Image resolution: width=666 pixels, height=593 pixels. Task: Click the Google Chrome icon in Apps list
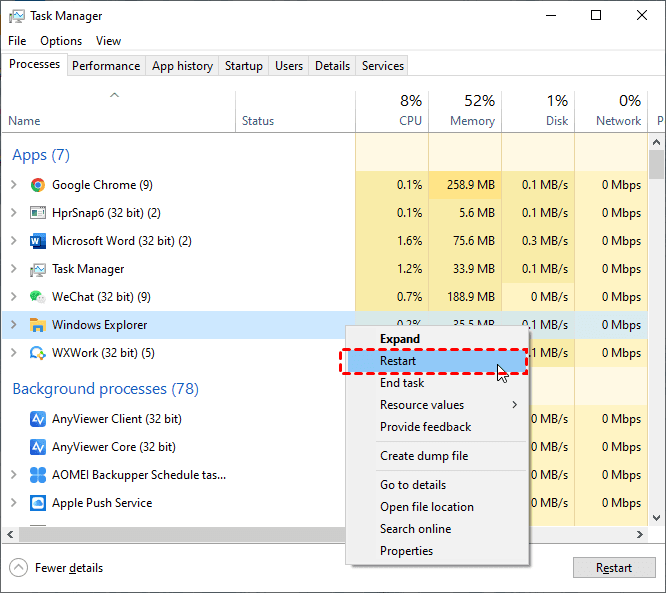pos(38,185)
